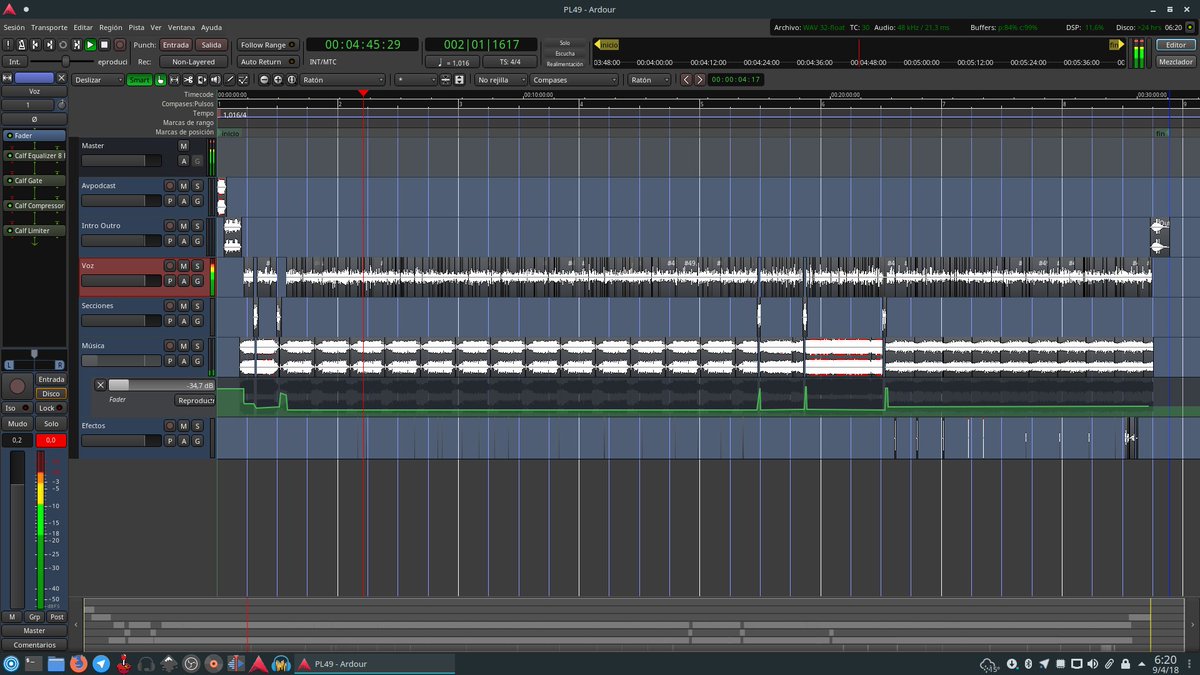
Task: Solo the Música track
Action: pos(197,346)
